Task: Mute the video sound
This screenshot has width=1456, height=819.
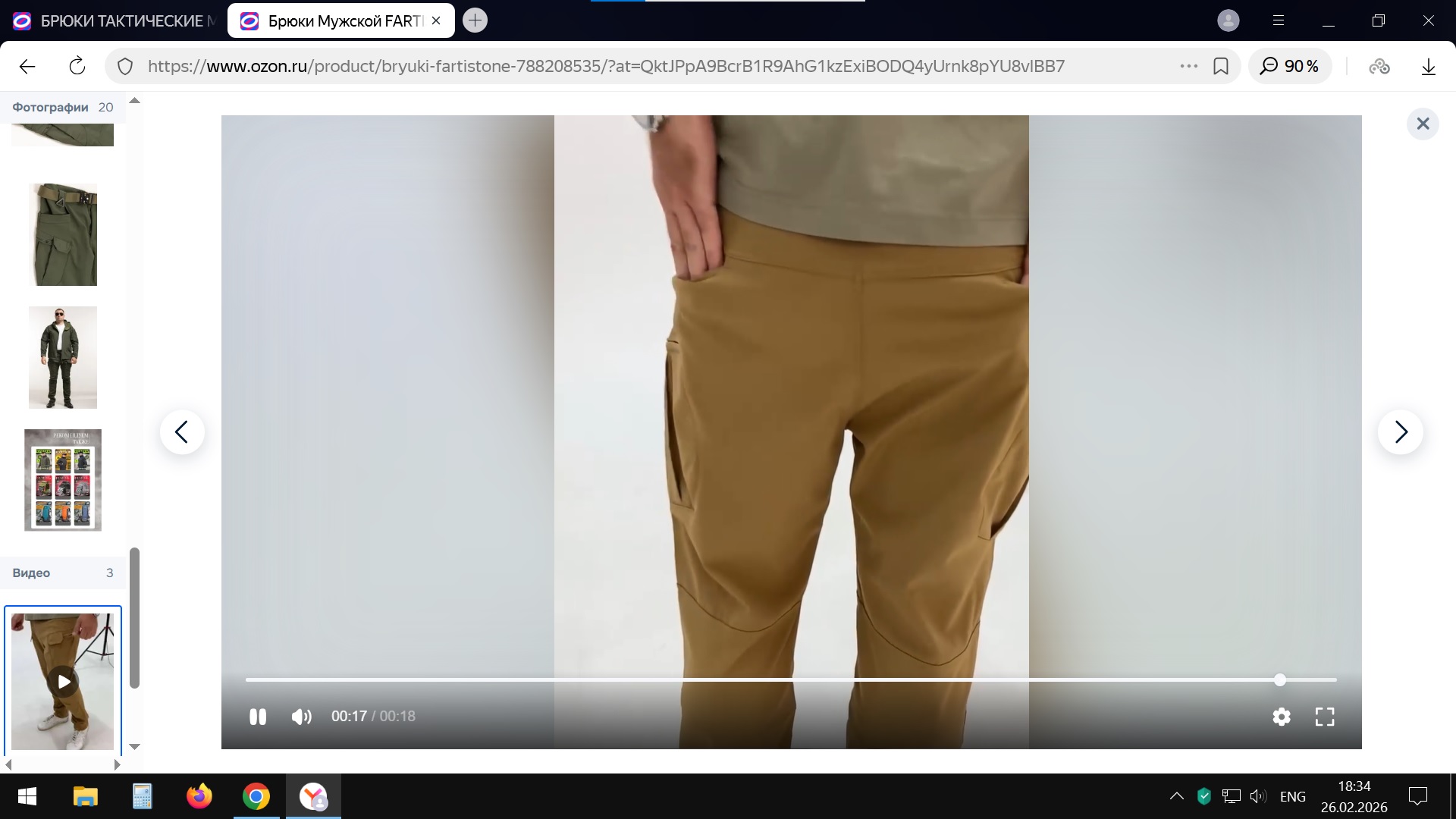Action: (301, 717)
